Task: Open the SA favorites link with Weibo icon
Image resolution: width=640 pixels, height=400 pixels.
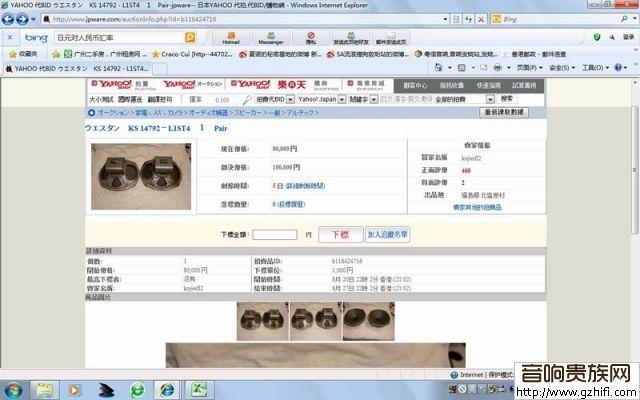Action: pos(367,54)
